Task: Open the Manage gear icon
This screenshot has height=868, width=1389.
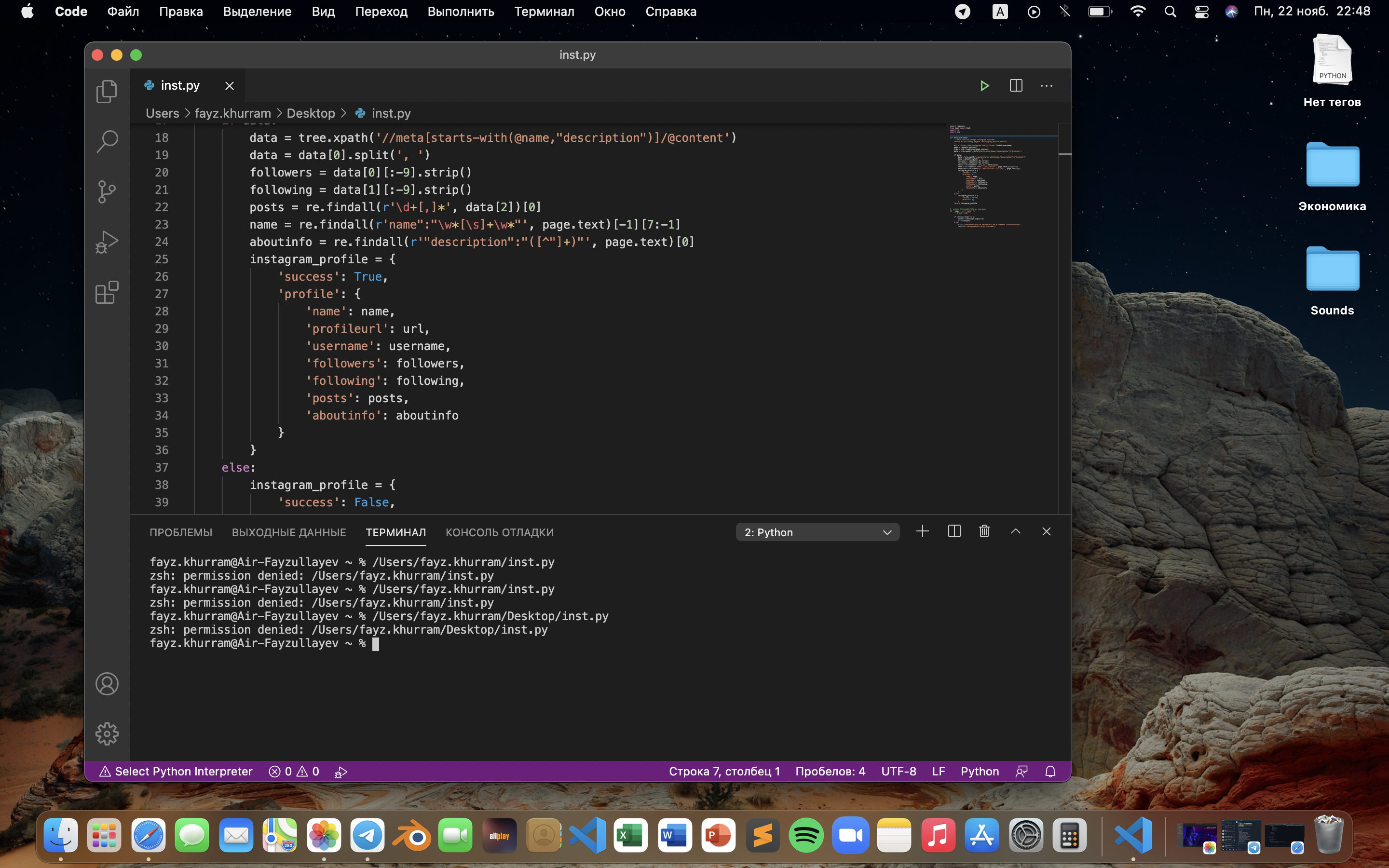Action: (x=107, y=733)
